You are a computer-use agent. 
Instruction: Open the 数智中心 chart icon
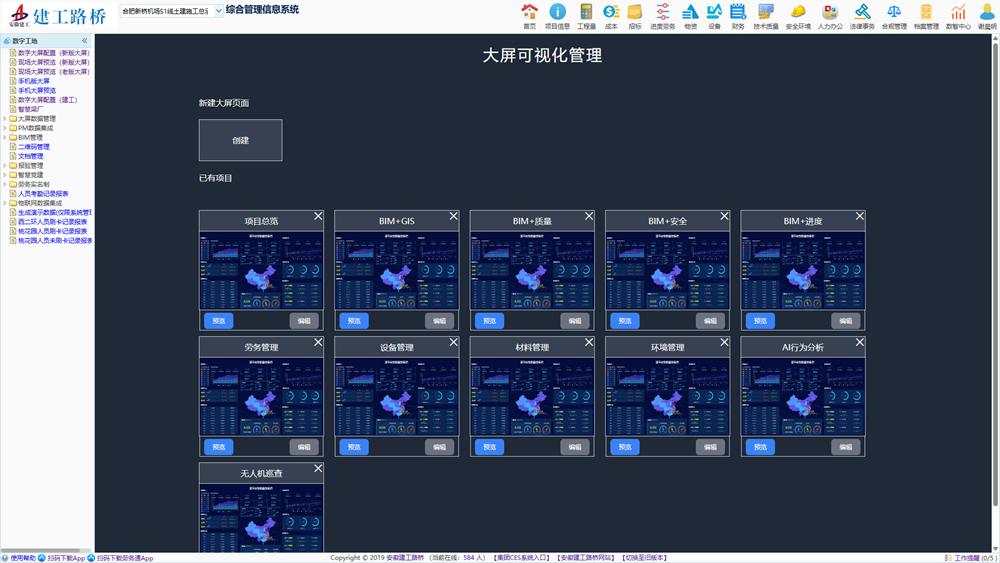coord(958,12)
